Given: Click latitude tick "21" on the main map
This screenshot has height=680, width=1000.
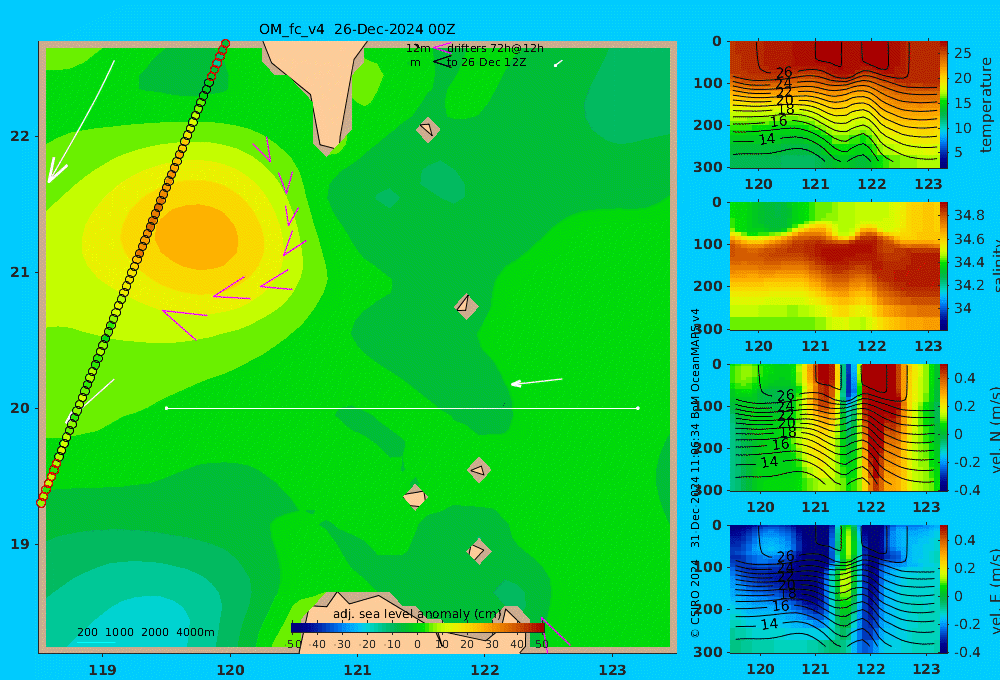Looking at the screenshot, I should (20, 272).
